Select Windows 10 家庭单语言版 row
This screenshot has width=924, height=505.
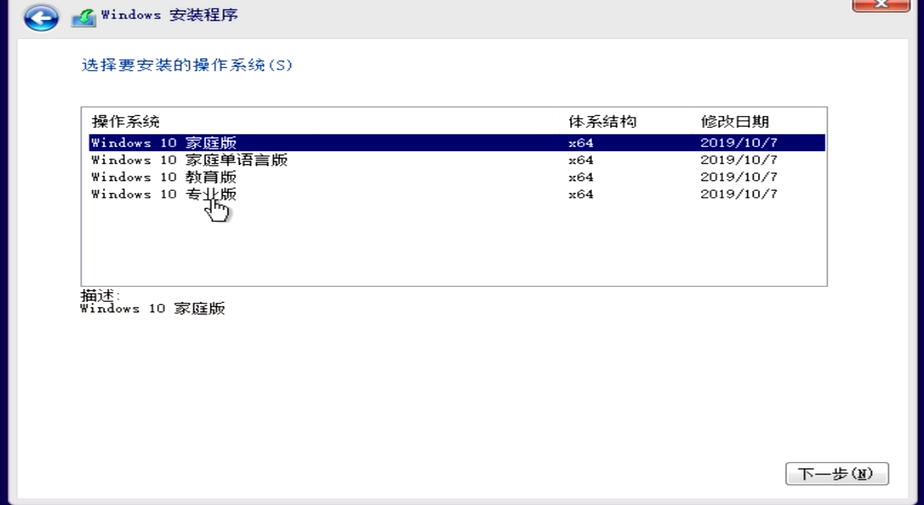coord(457,160)
